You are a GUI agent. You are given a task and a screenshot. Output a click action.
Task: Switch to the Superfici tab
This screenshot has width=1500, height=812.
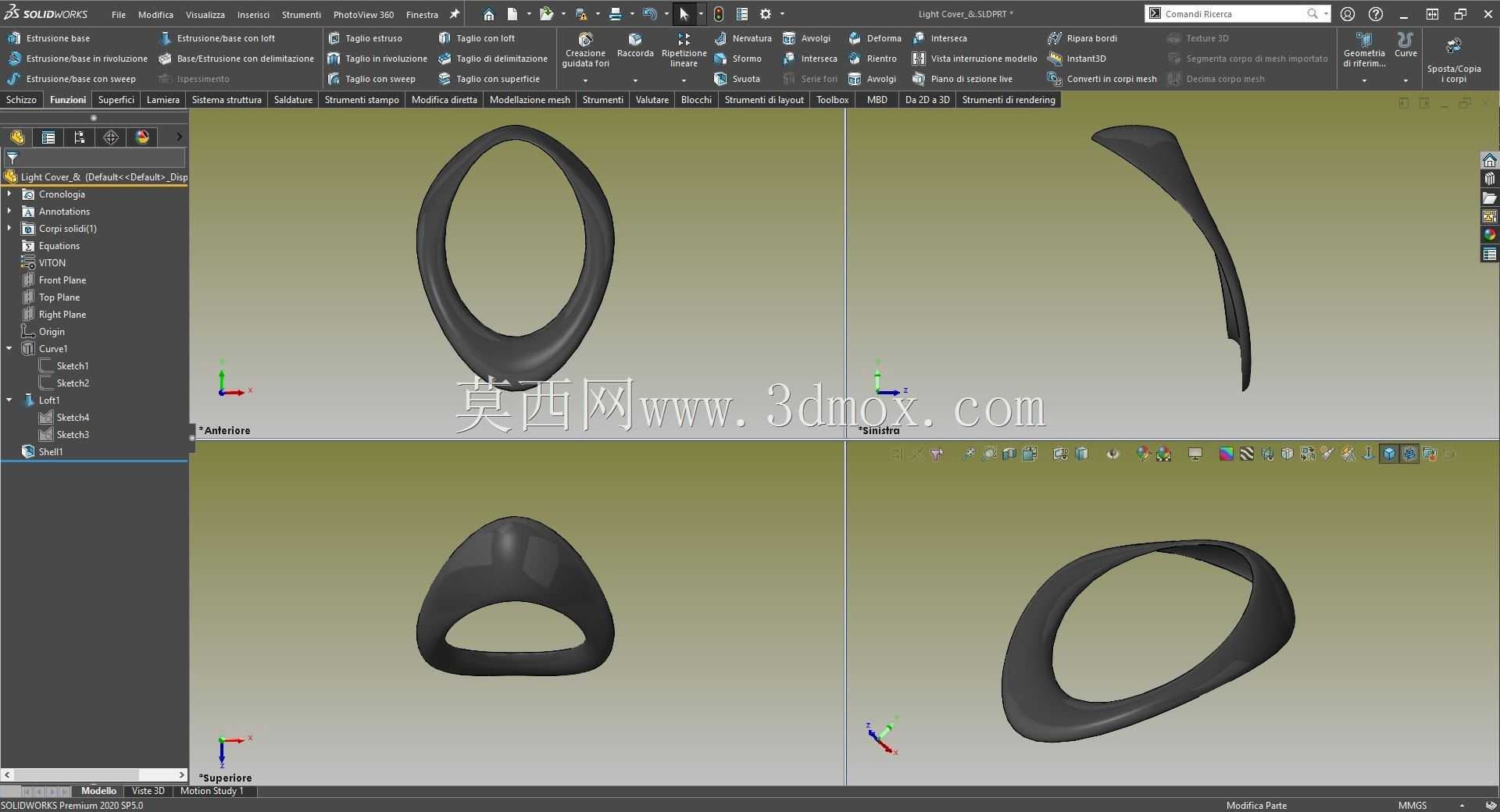pyautogui.click(x=116, y=99)
